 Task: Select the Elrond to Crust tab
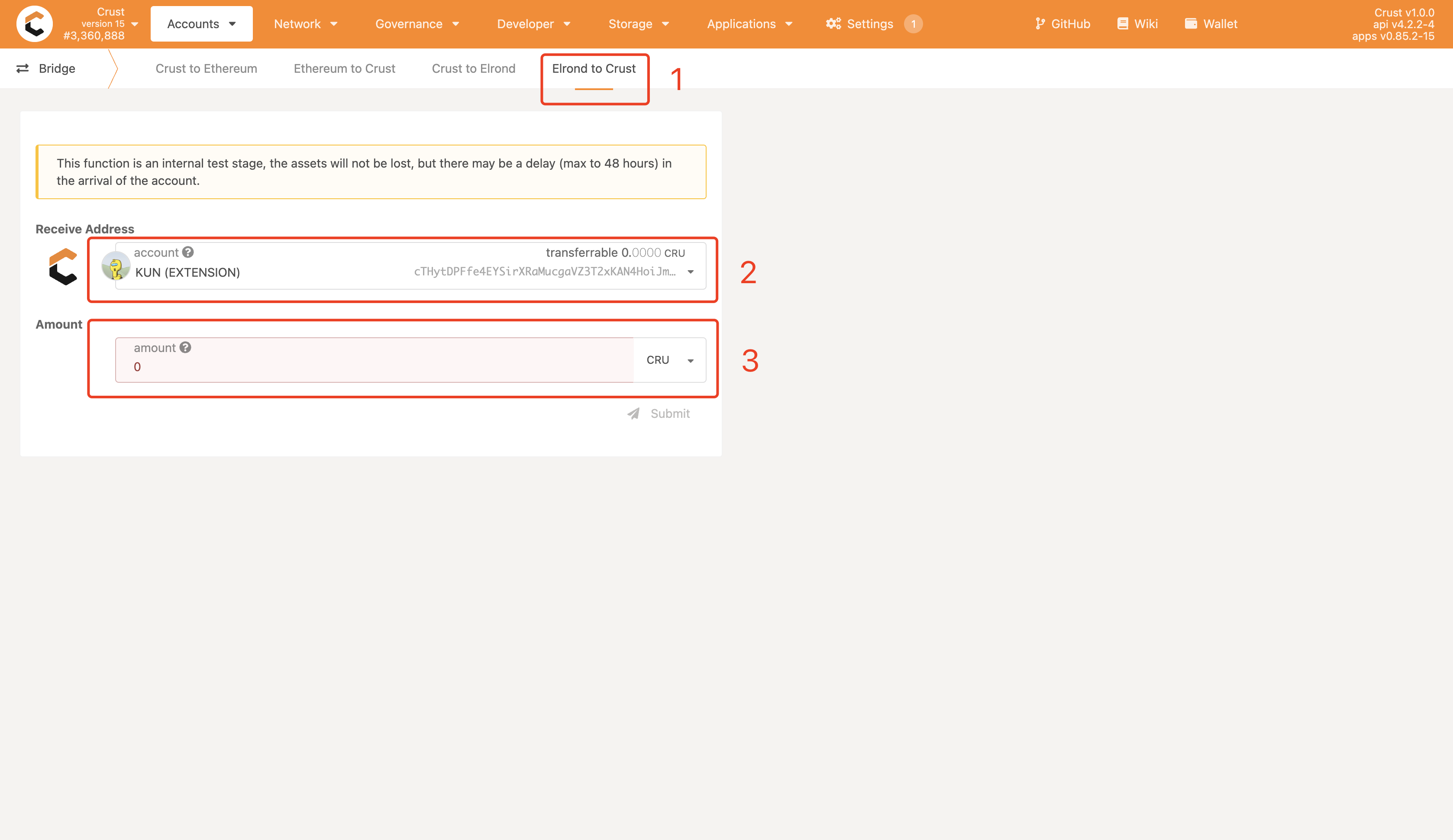click(594, 68)
